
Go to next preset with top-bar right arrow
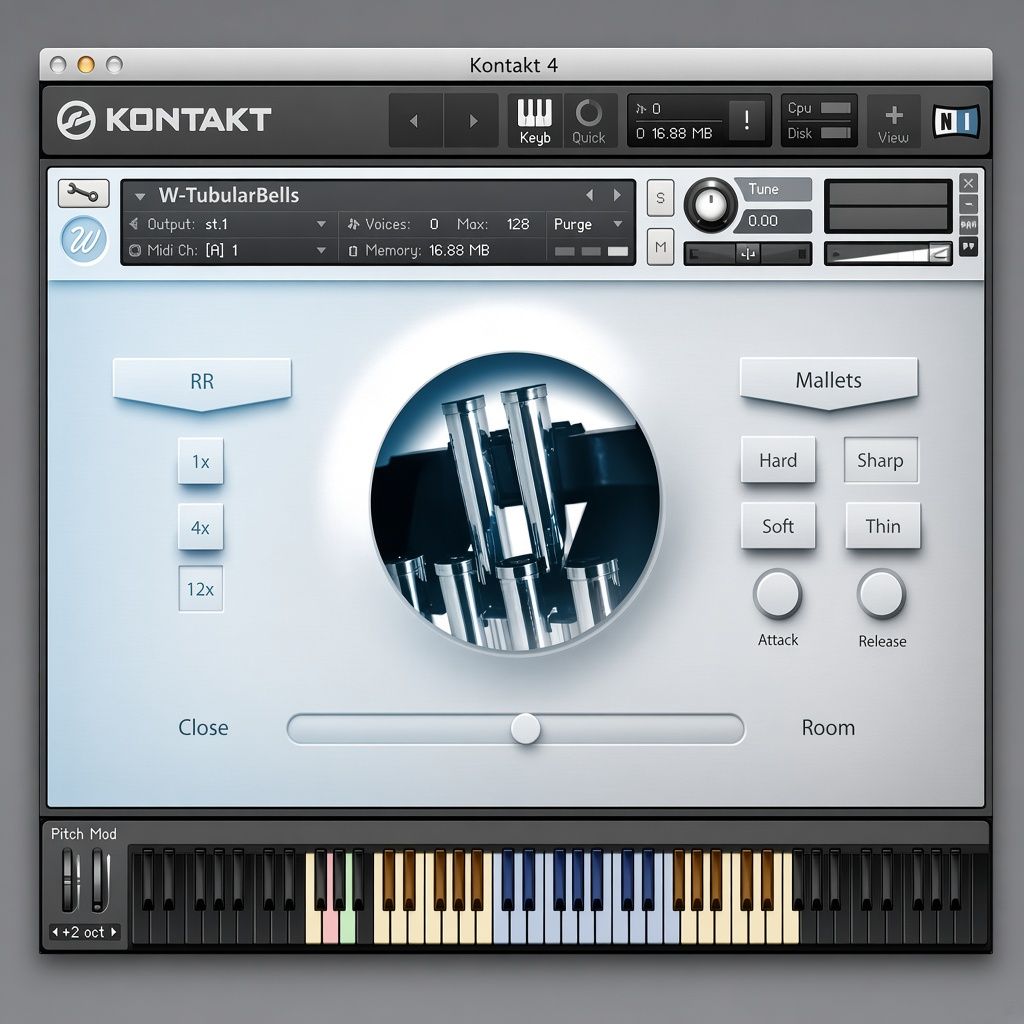point(473,121)
